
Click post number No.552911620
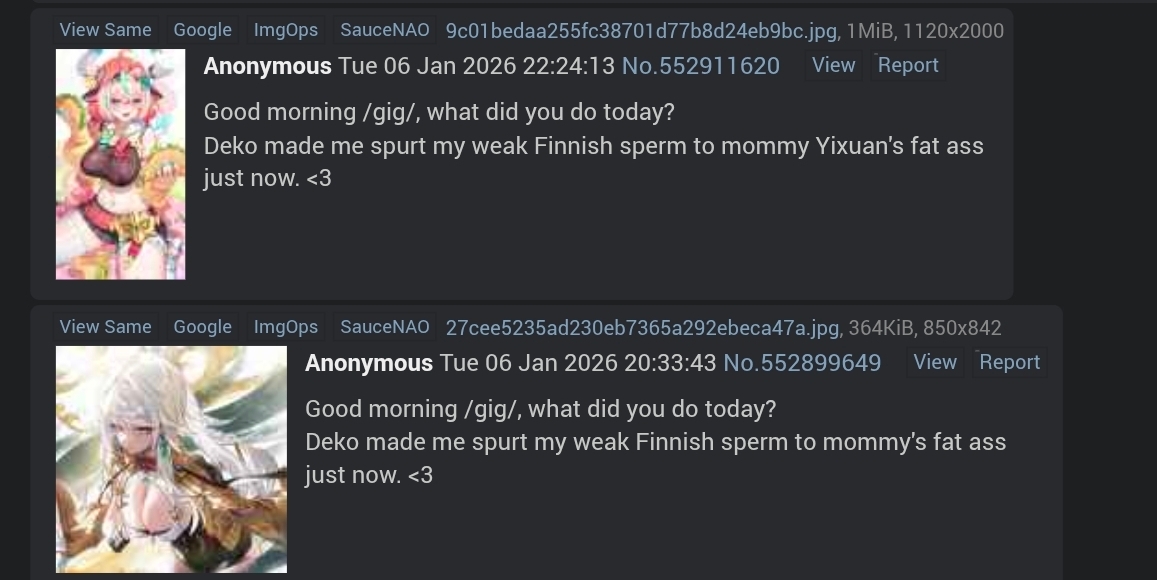point(700,66)
